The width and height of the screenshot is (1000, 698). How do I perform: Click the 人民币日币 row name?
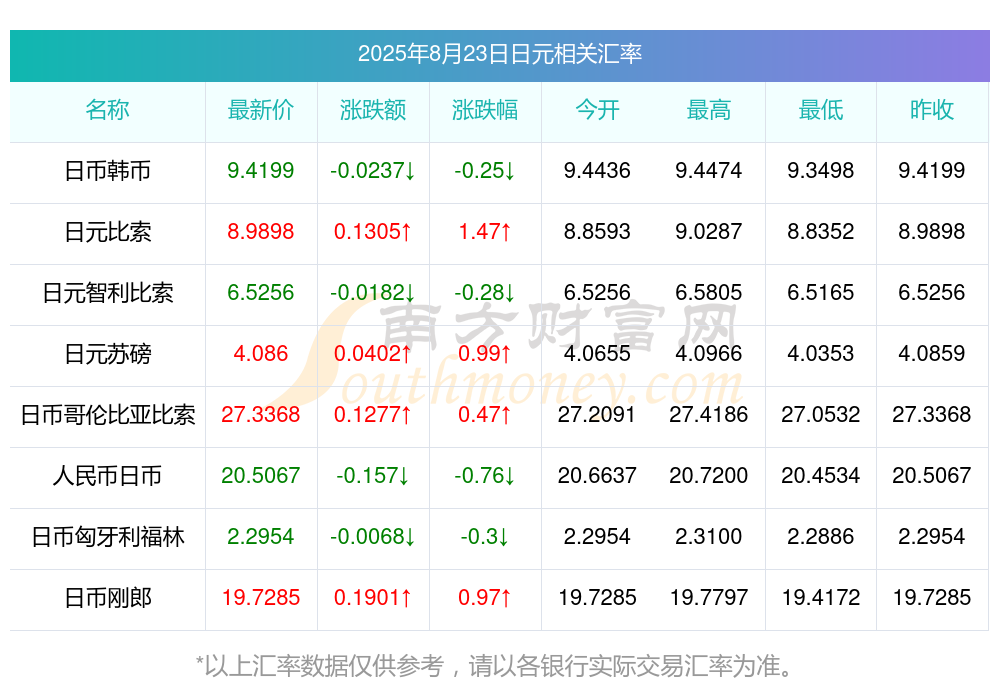107,476
